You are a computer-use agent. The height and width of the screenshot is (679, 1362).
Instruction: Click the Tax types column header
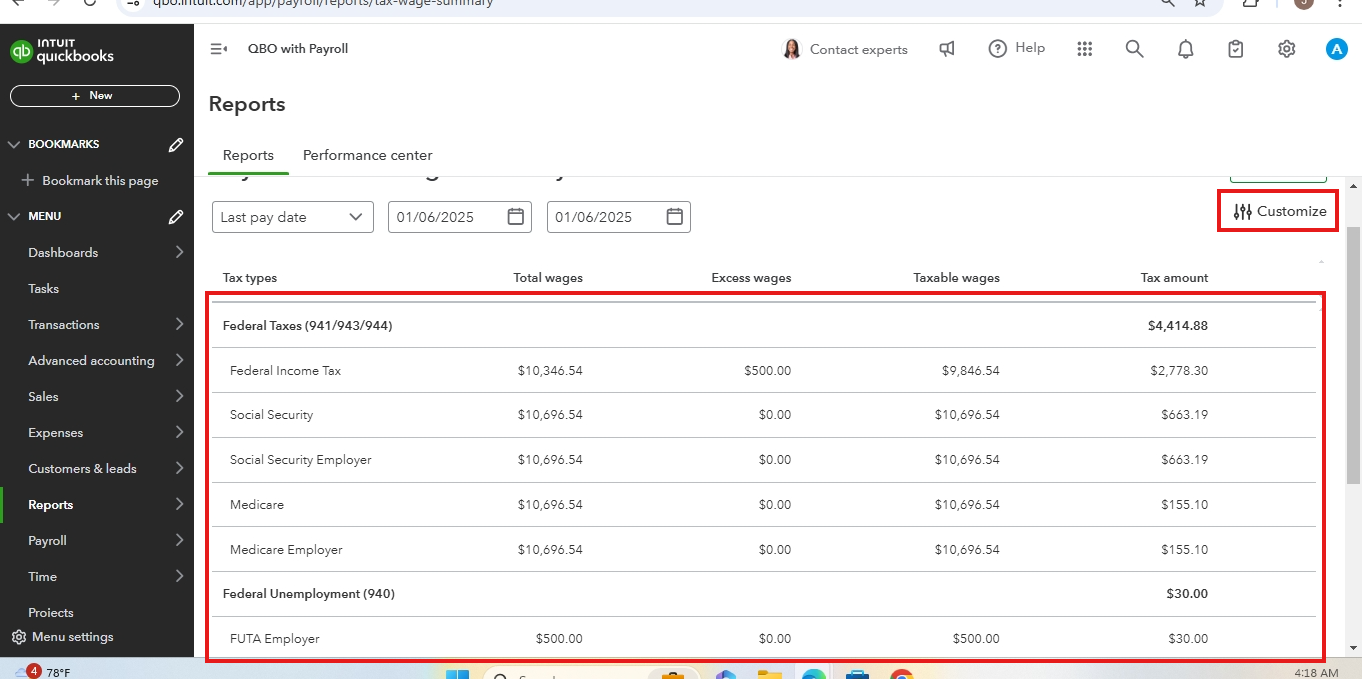pyautogui.click(x=250, y=278)
